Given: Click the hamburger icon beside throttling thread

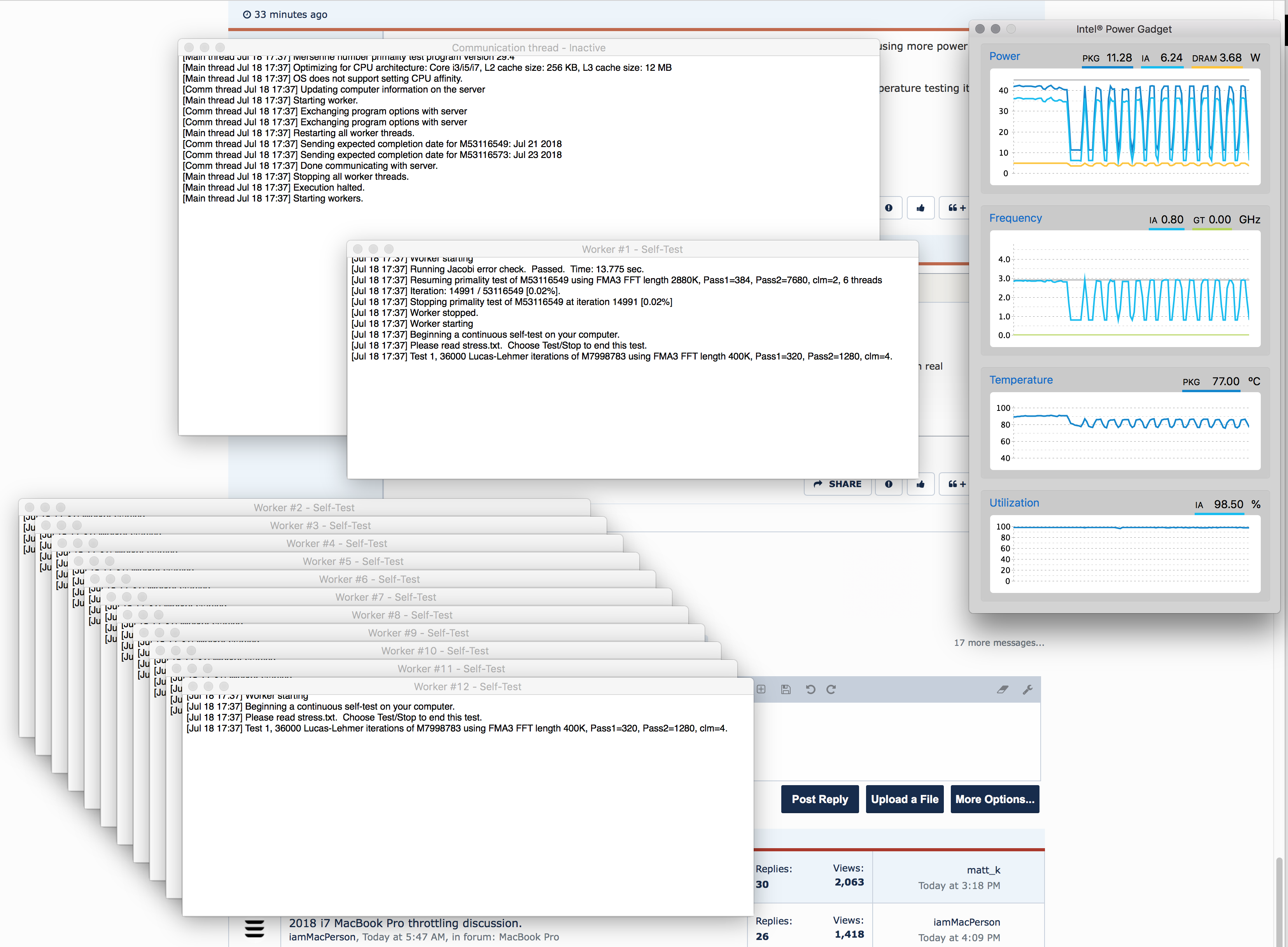Looking at the screenshot, I should (254, 928).
